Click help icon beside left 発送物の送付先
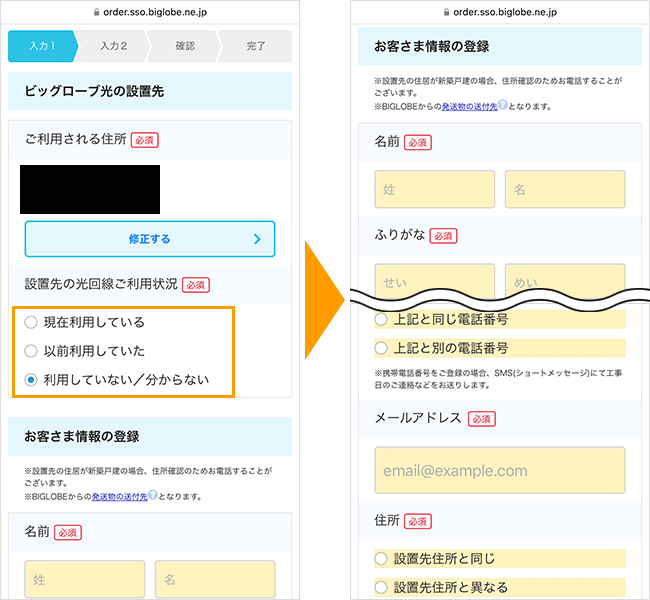 tap(153, 495)
